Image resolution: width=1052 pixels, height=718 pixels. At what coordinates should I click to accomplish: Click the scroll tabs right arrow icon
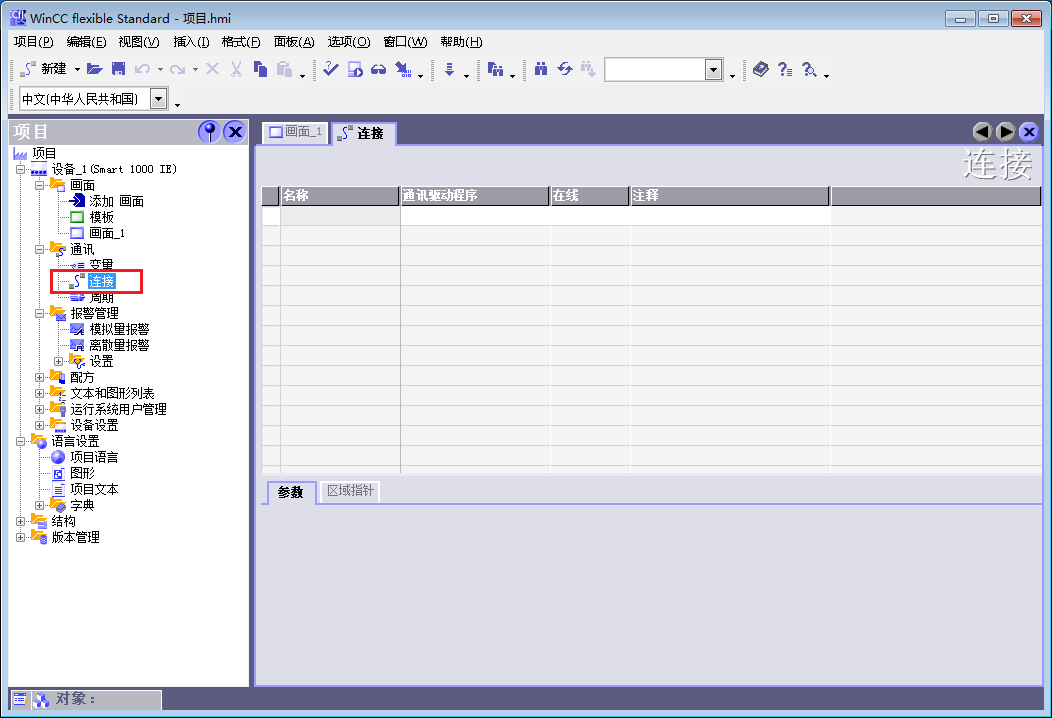[1005, 132]
